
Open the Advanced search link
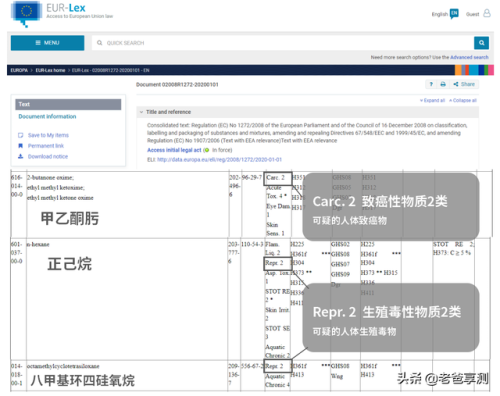coord(469,57)
